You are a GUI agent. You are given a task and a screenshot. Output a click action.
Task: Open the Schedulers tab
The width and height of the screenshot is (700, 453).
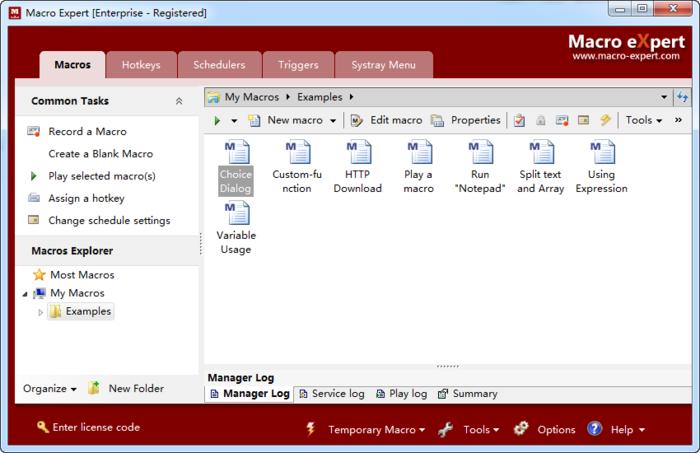tap(219, 65)
